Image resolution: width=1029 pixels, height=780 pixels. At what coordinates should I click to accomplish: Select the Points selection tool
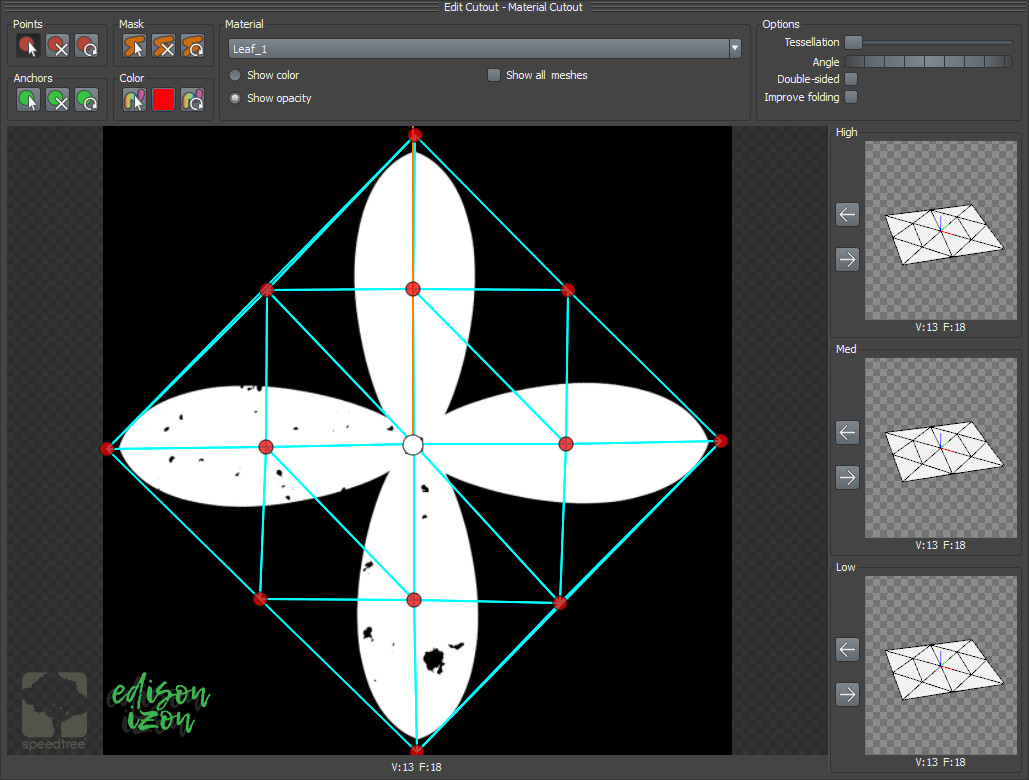point(27,44)
